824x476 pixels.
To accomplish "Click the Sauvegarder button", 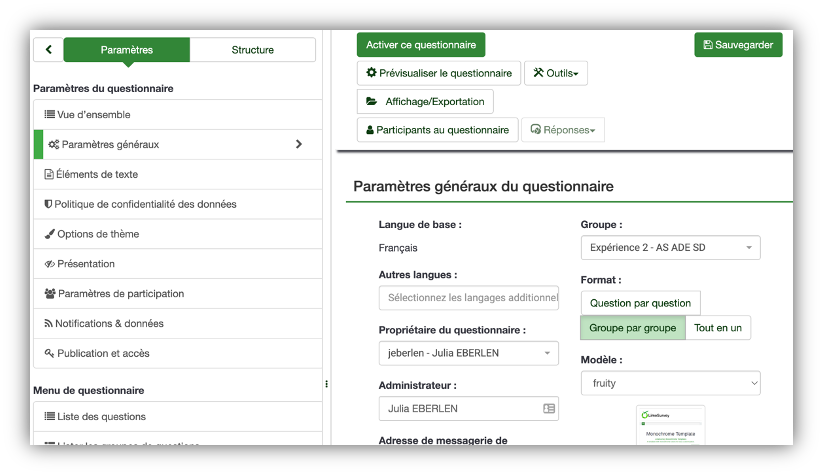I will coord(738,45).
